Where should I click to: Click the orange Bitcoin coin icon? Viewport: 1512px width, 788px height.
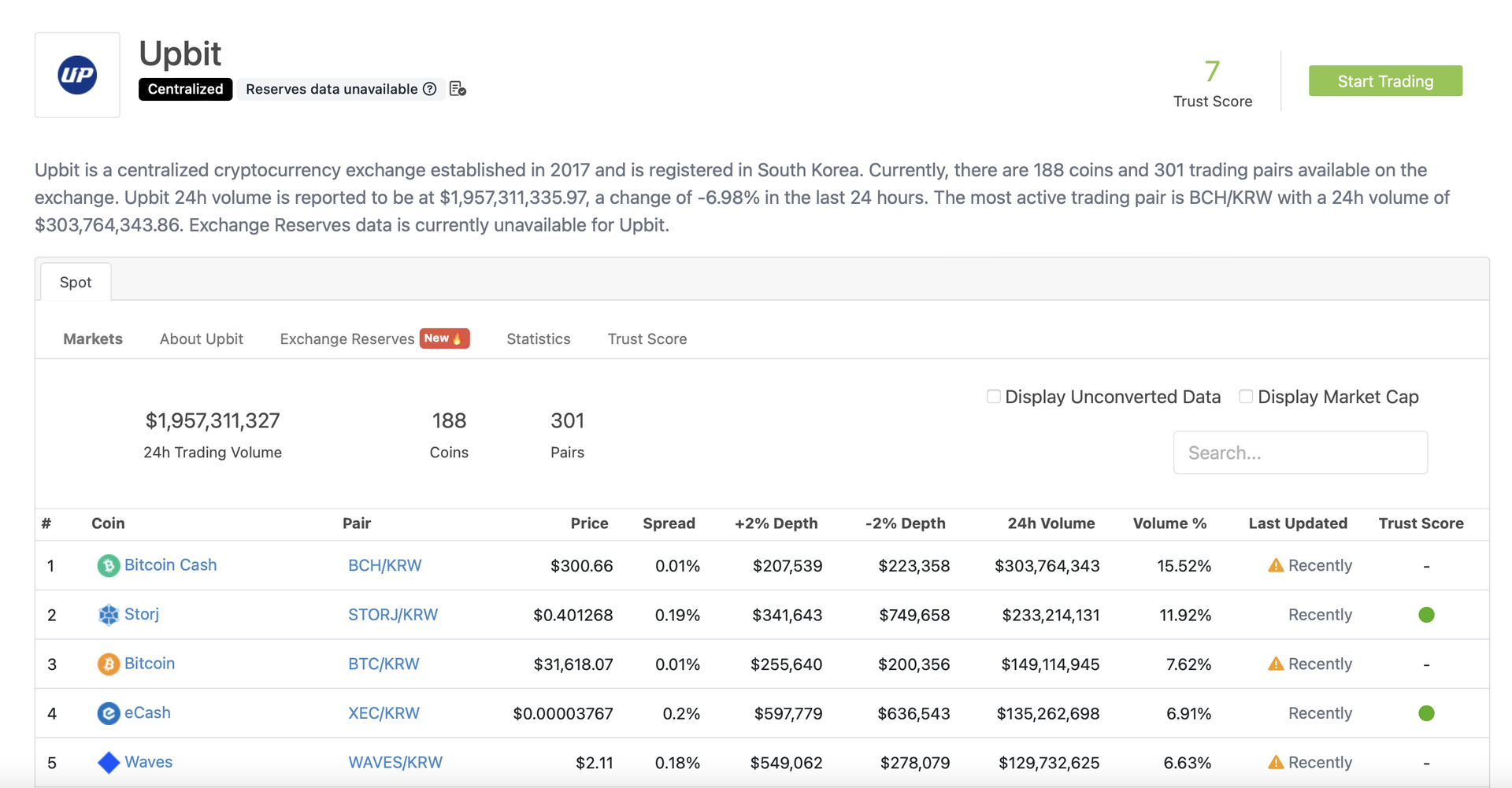click(108, 664)
